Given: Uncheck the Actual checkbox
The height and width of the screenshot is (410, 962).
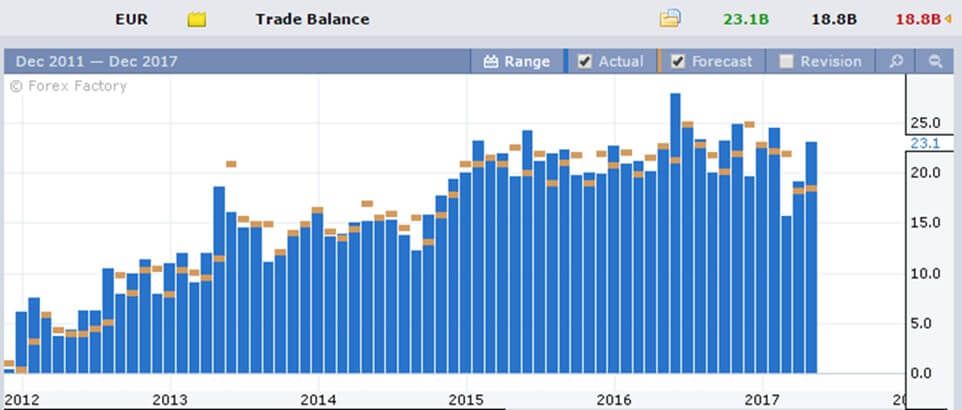Looking at the screenshot, I should coord(585,61).
